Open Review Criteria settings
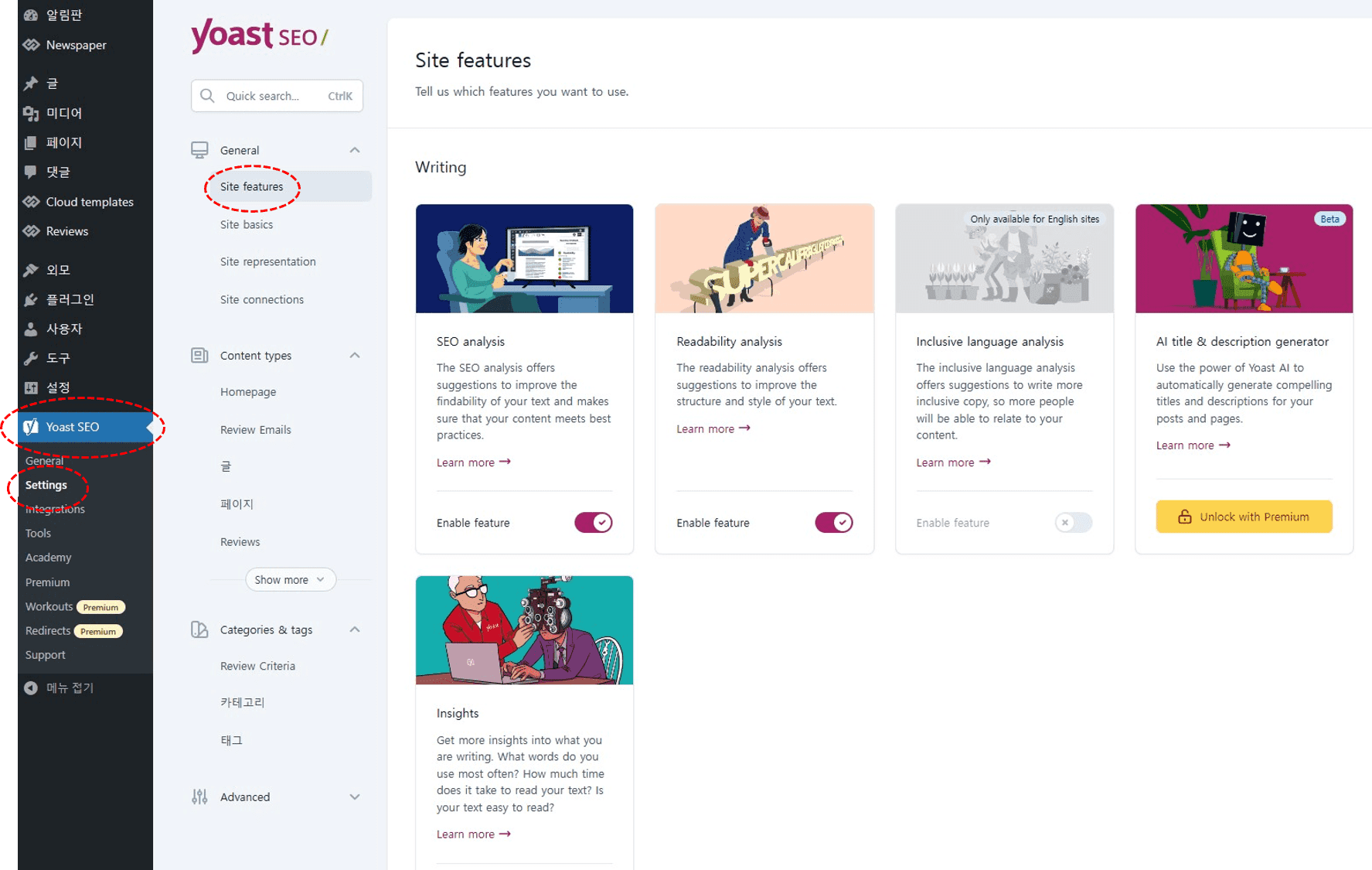Viewport: 1372px width, 870px height. coord(257,666)
